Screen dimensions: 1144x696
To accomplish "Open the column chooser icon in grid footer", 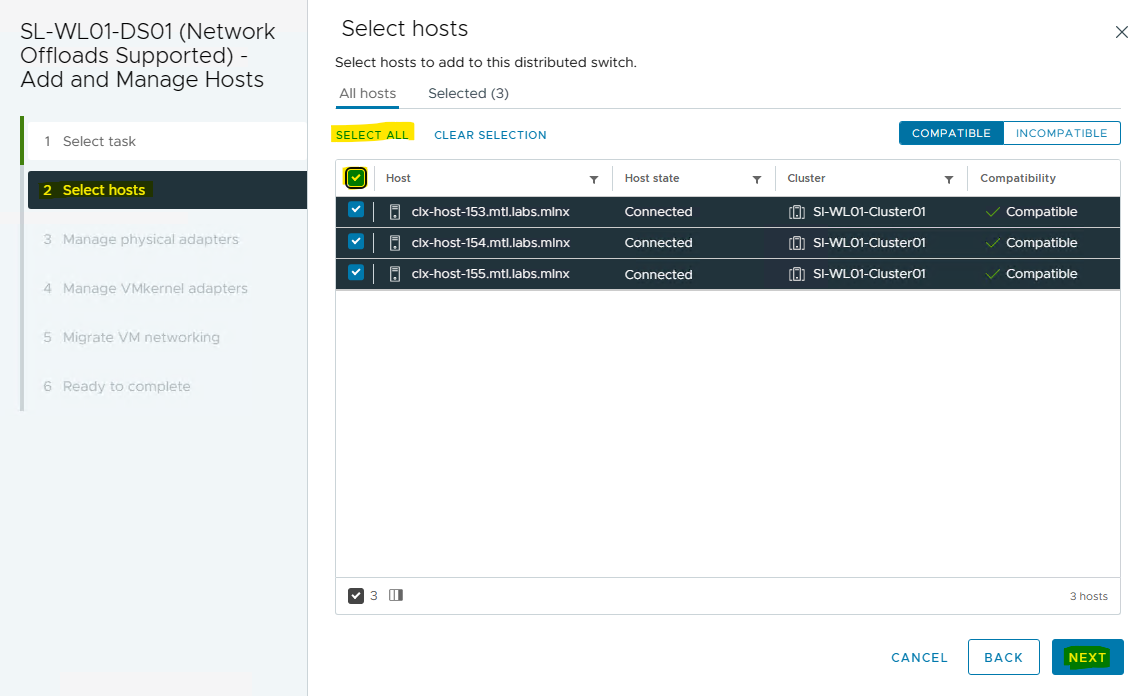I will pos(395,595).
